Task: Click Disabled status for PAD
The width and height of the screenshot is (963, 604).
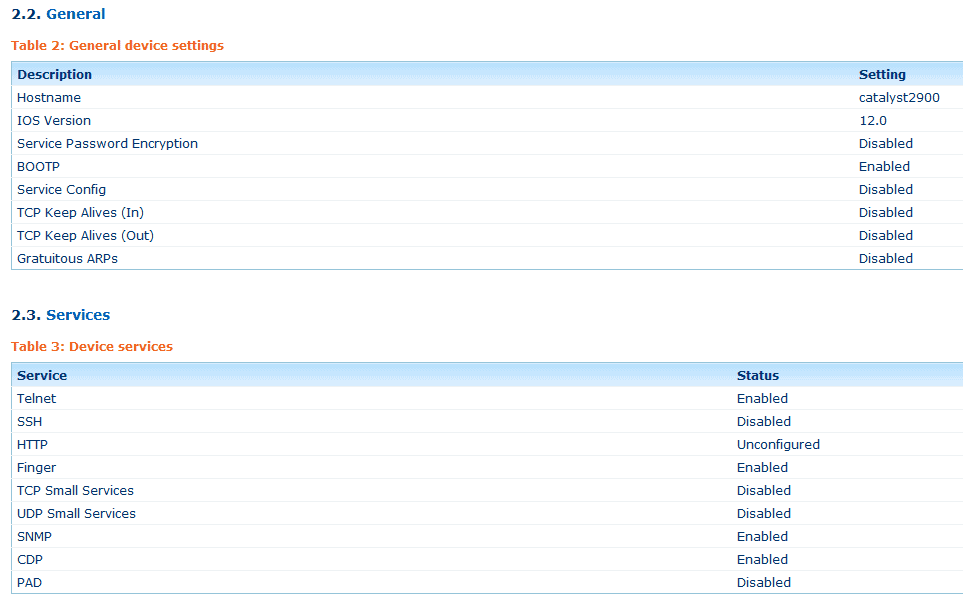Action: pyautogui.click(x=764, y=582)
